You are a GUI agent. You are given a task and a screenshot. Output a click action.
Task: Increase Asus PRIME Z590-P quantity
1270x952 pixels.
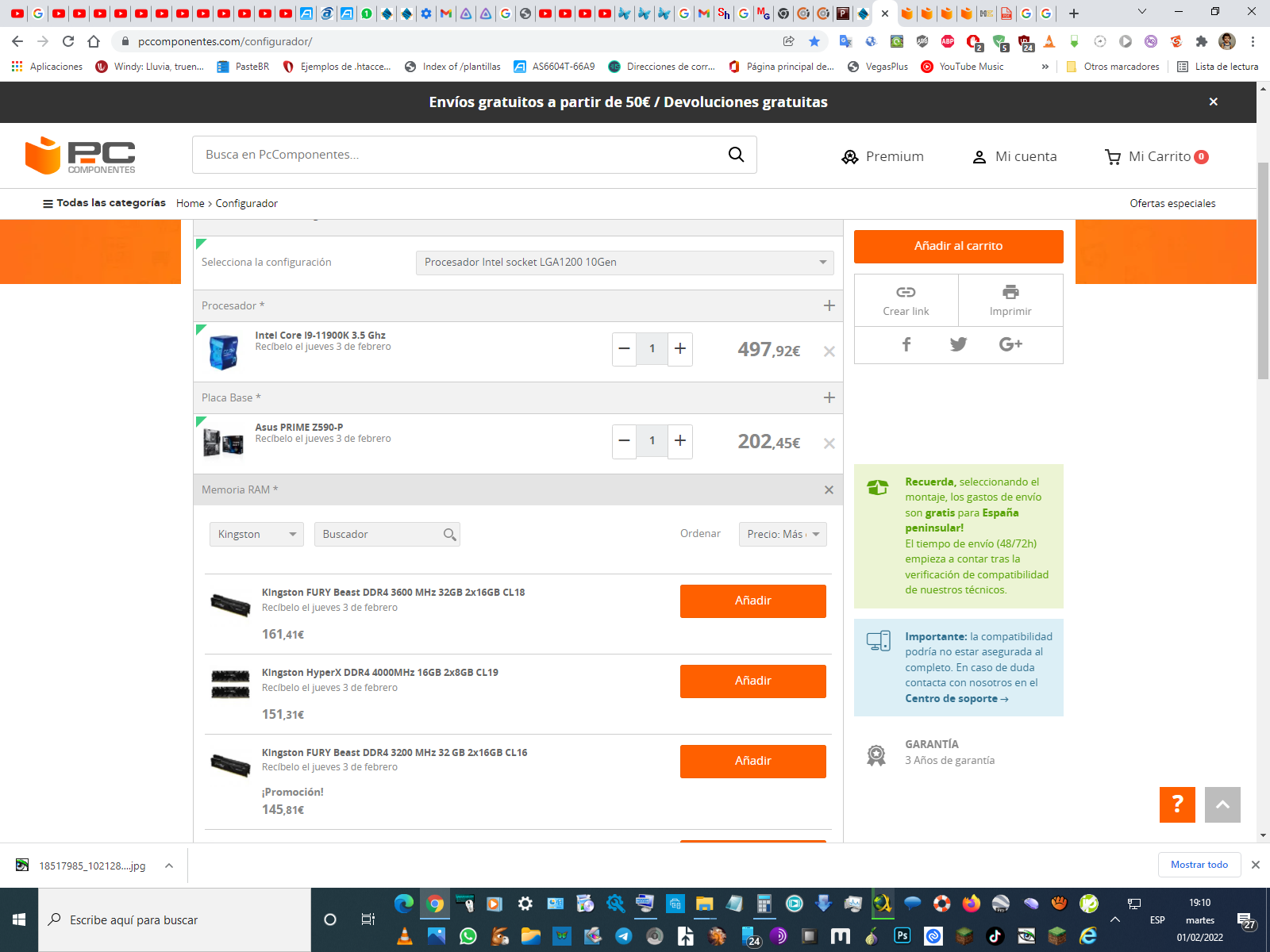(x=680, y=441)
